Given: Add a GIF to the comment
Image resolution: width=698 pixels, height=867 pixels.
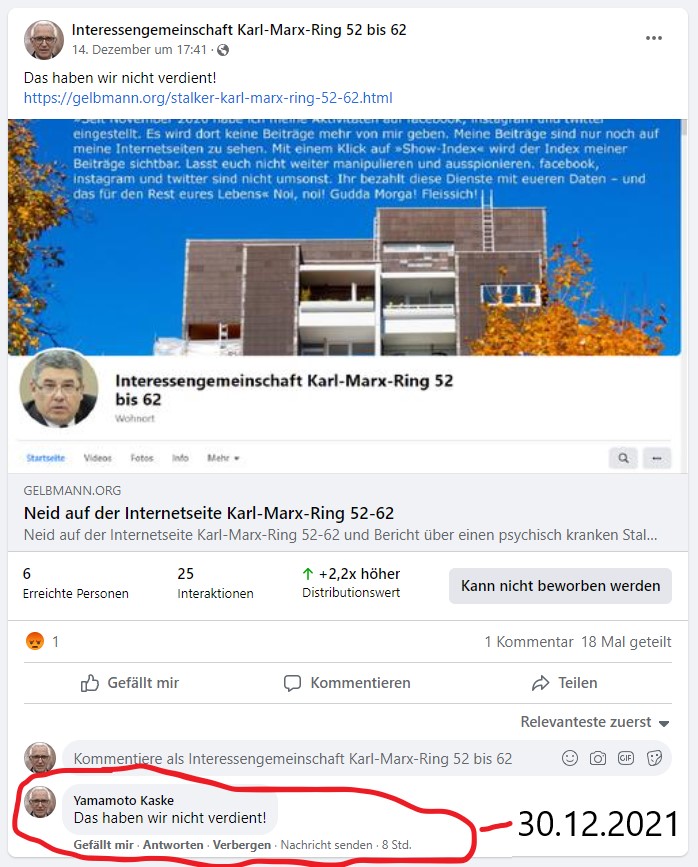Looking at the screenshot, I should (626, 758).
